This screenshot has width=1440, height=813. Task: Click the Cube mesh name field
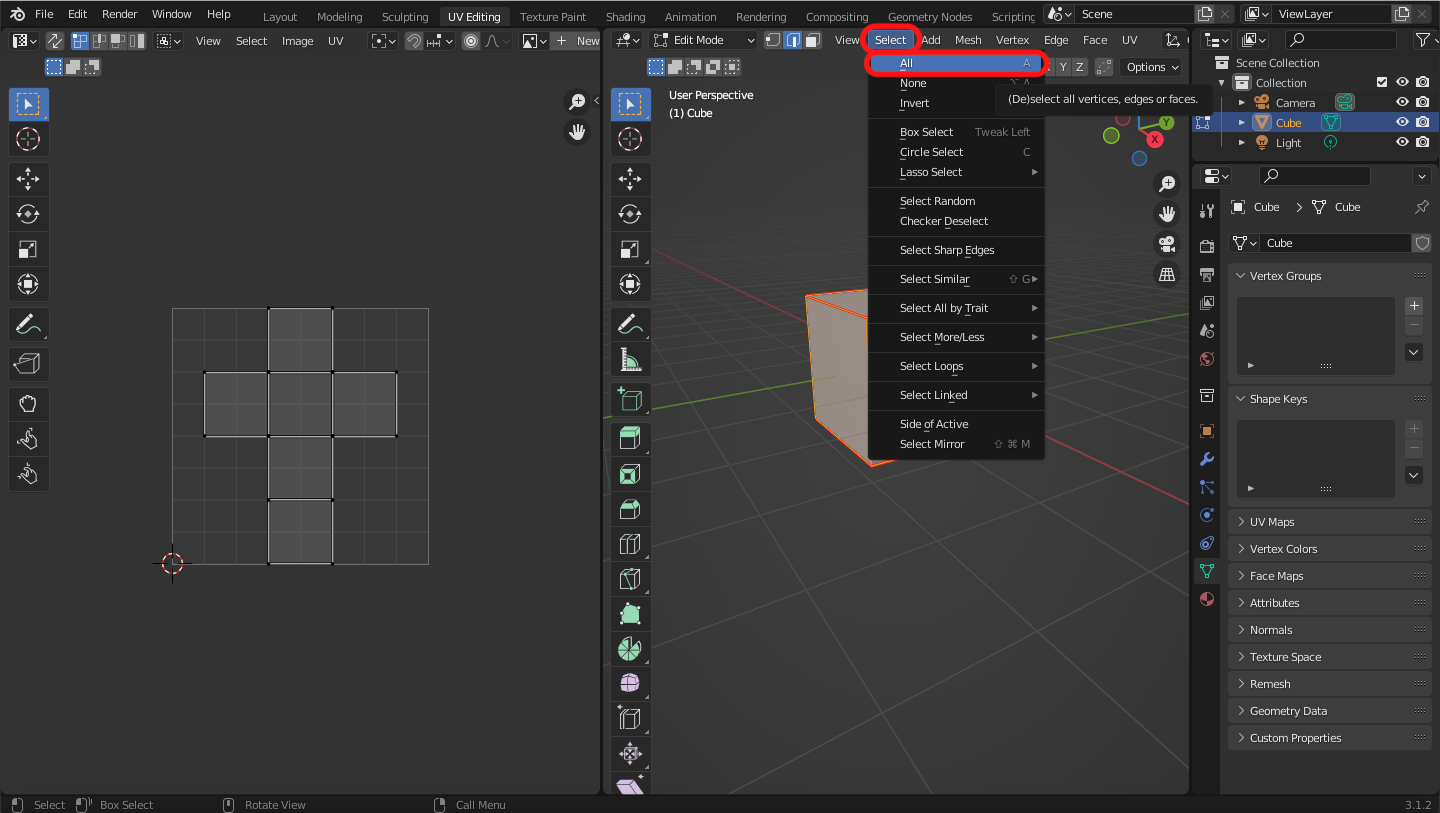(1337, 243)
